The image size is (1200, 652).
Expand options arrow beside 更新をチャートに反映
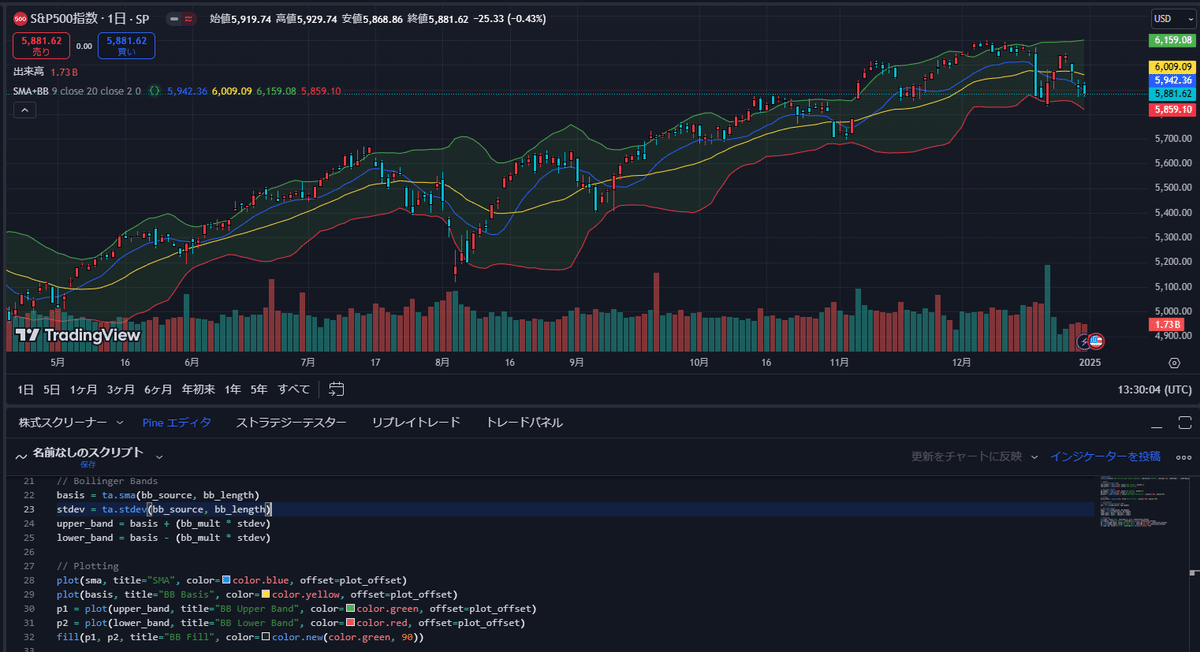click(1034, 456)
